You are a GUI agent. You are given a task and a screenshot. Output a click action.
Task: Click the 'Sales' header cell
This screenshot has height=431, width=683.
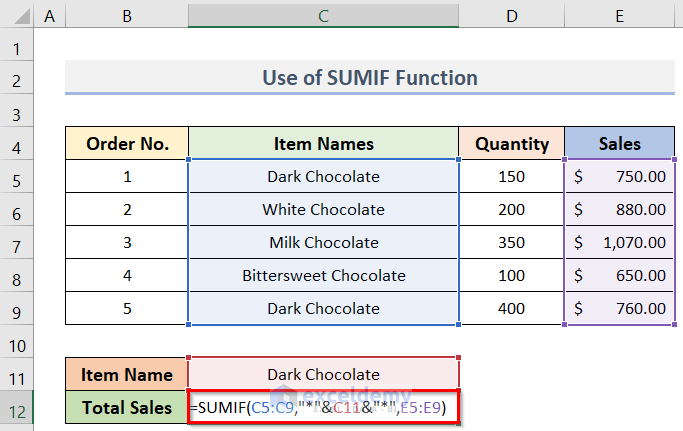[620, 143]
